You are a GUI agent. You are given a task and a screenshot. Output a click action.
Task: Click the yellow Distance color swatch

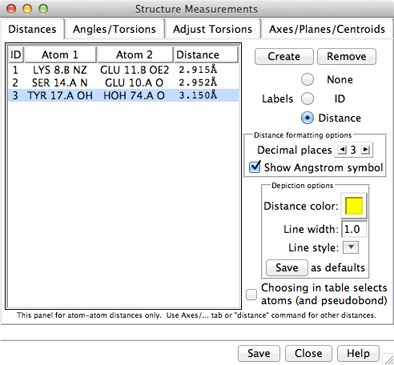[354, 206]
